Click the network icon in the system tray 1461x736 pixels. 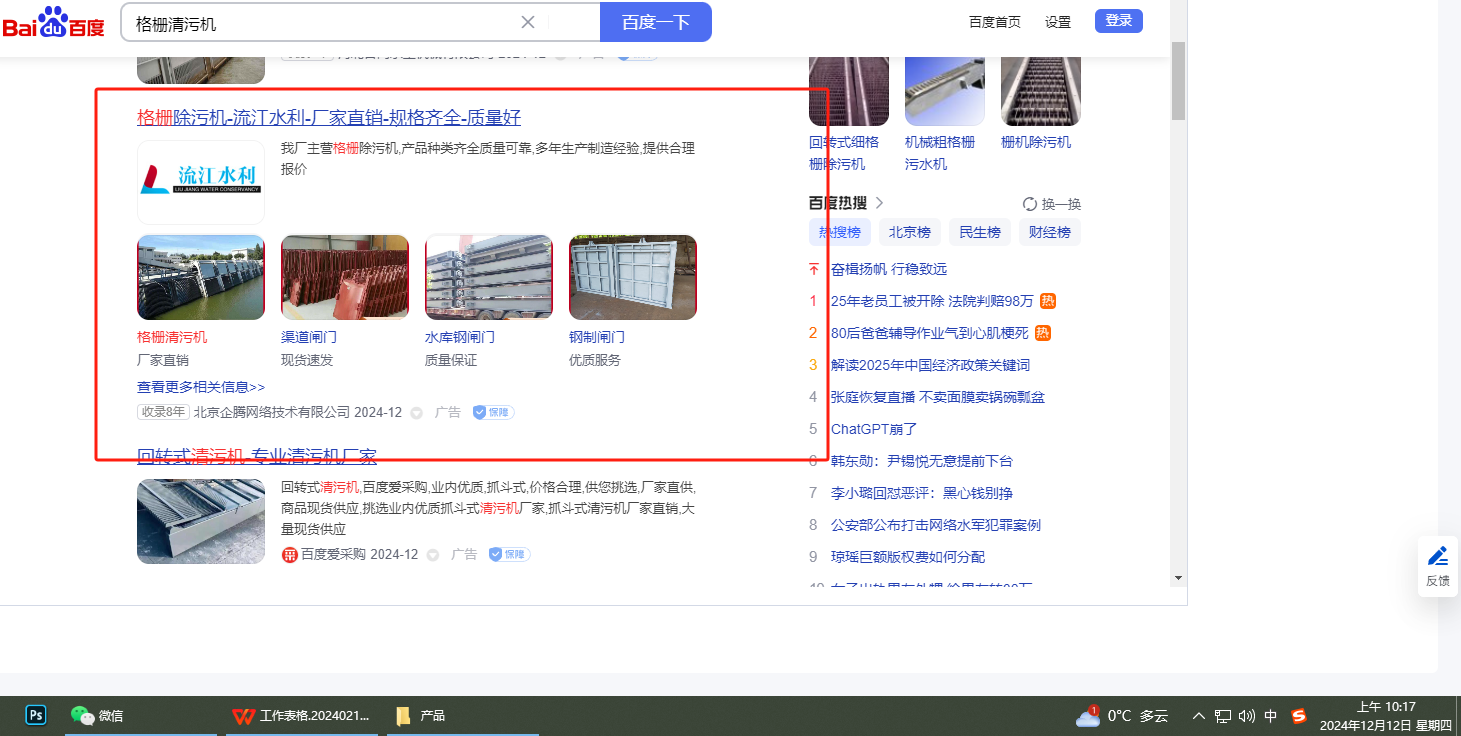pyautogui.click(x=1223, y=716)
